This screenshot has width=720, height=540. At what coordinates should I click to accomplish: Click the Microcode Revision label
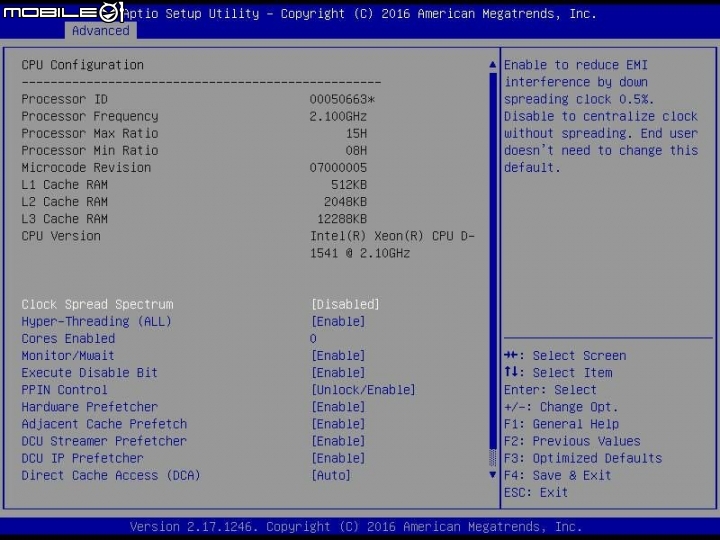(86, 168)
